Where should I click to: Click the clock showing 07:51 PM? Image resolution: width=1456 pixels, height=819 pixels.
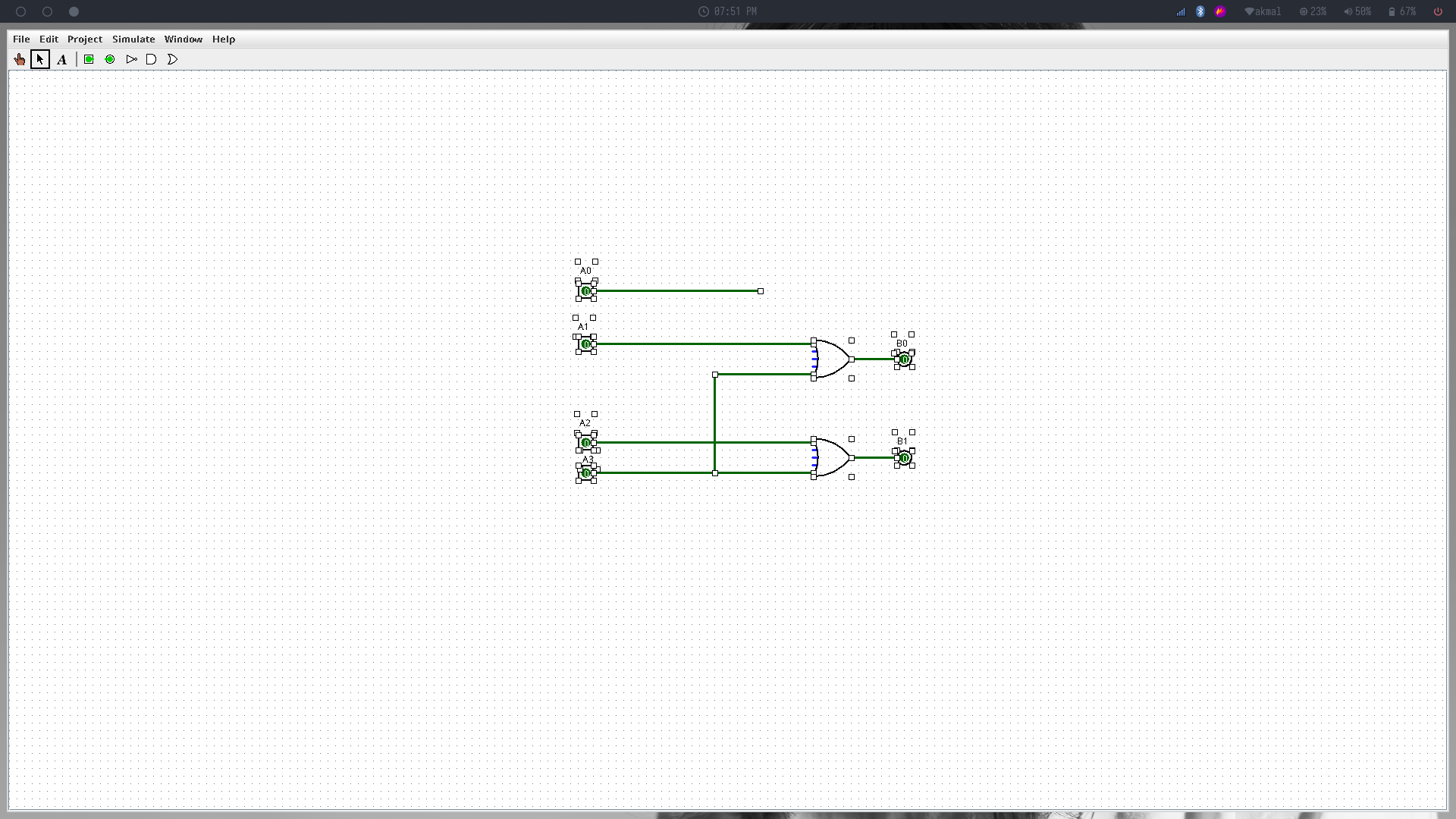727,11
